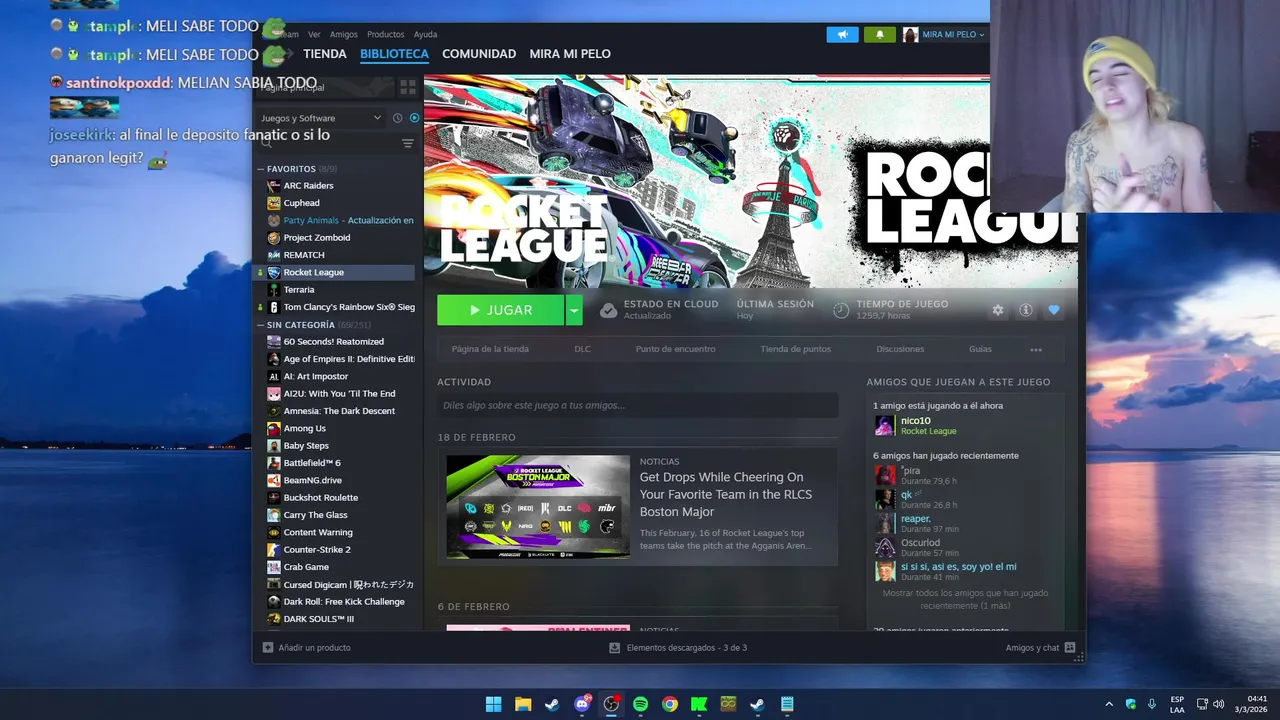Open Elementos descargados downloads status
This screenshot has height=720, width=1280.
click(678, 648)
